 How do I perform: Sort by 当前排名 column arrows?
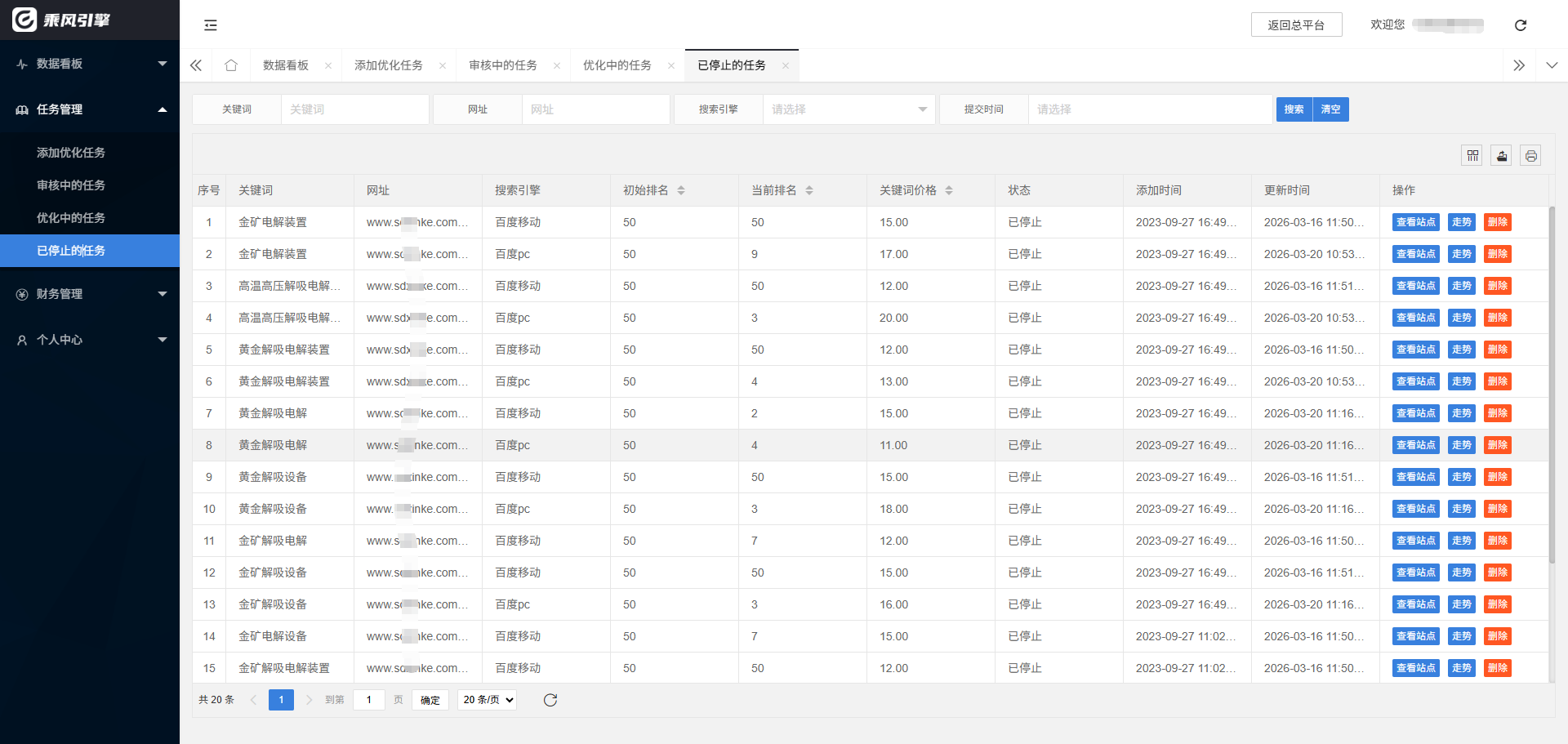[x=809, y=190]
